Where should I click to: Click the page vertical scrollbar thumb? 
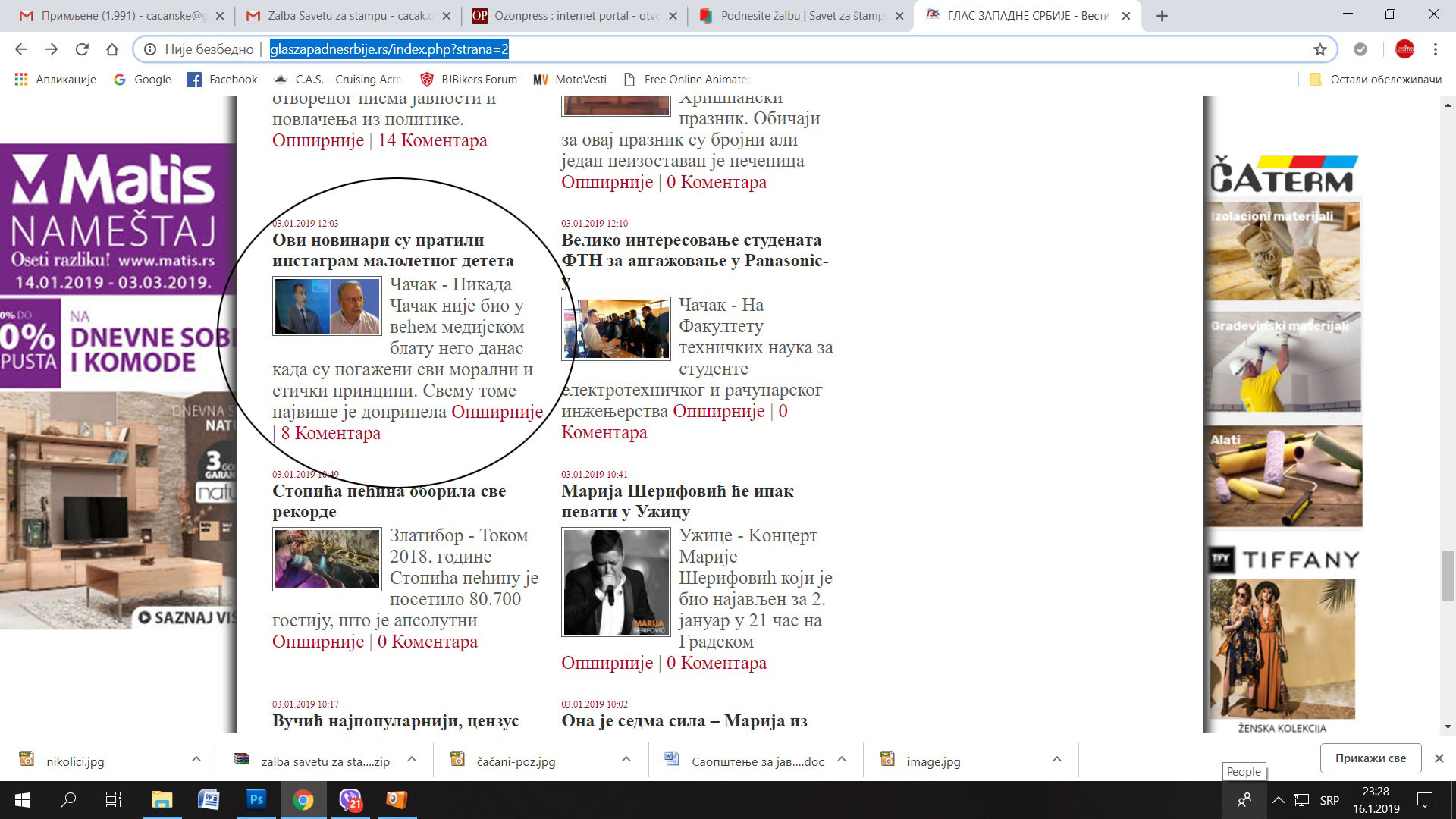pos(1448,576)
